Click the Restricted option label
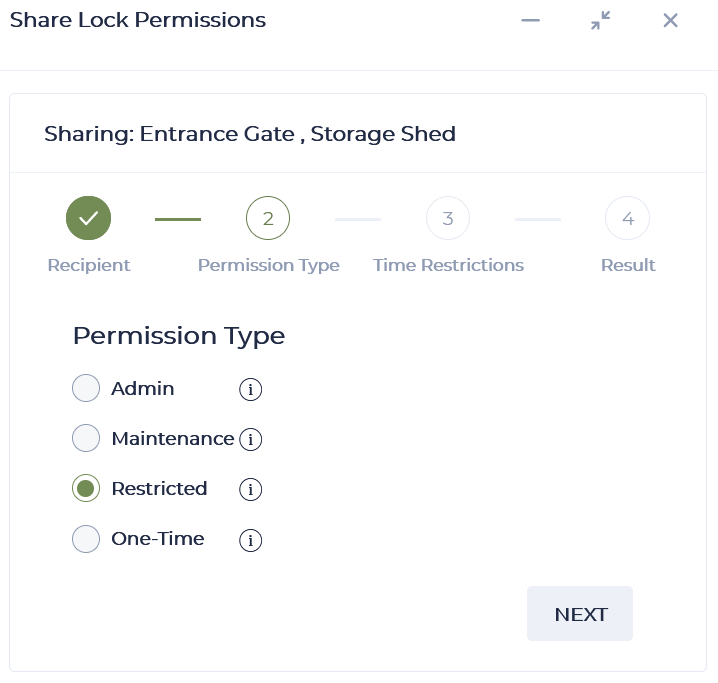This screenshot has height=683, width=718. [159, 488]
